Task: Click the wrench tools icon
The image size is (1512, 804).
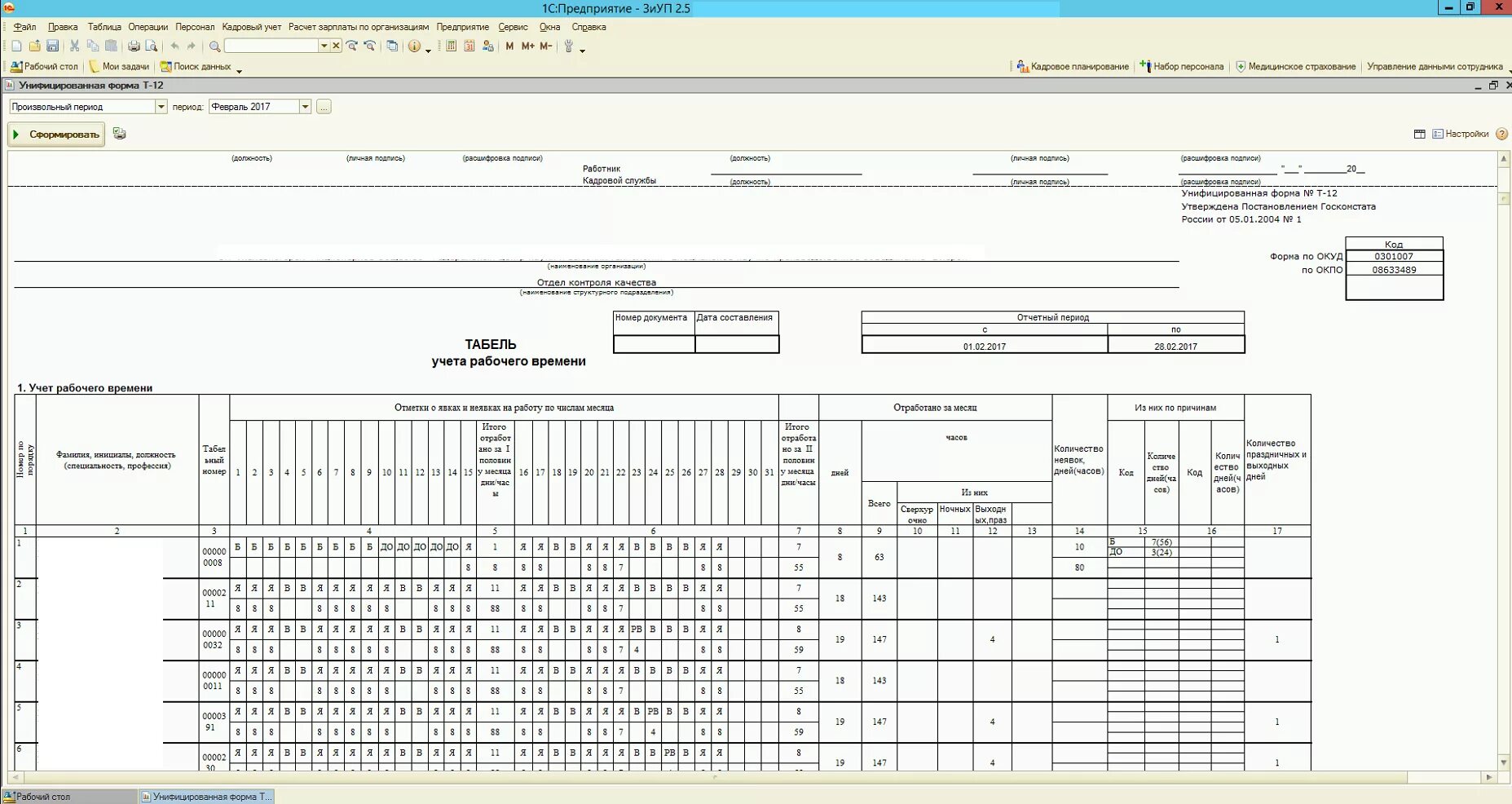Action: (x=569, y=46)
